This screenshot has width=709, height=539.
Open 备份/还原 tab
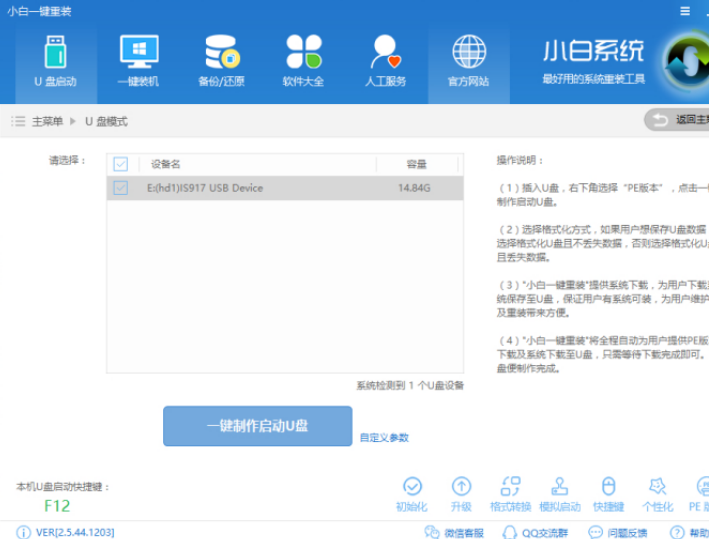tap(221, 63)
